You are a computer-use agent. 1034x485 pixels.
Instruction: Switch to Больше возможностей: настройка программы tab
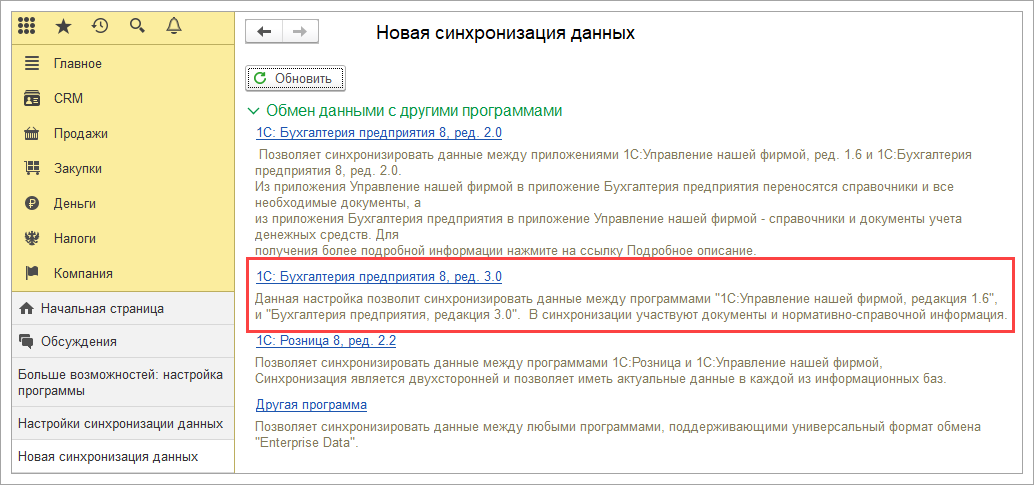click(x=123, y=383)
